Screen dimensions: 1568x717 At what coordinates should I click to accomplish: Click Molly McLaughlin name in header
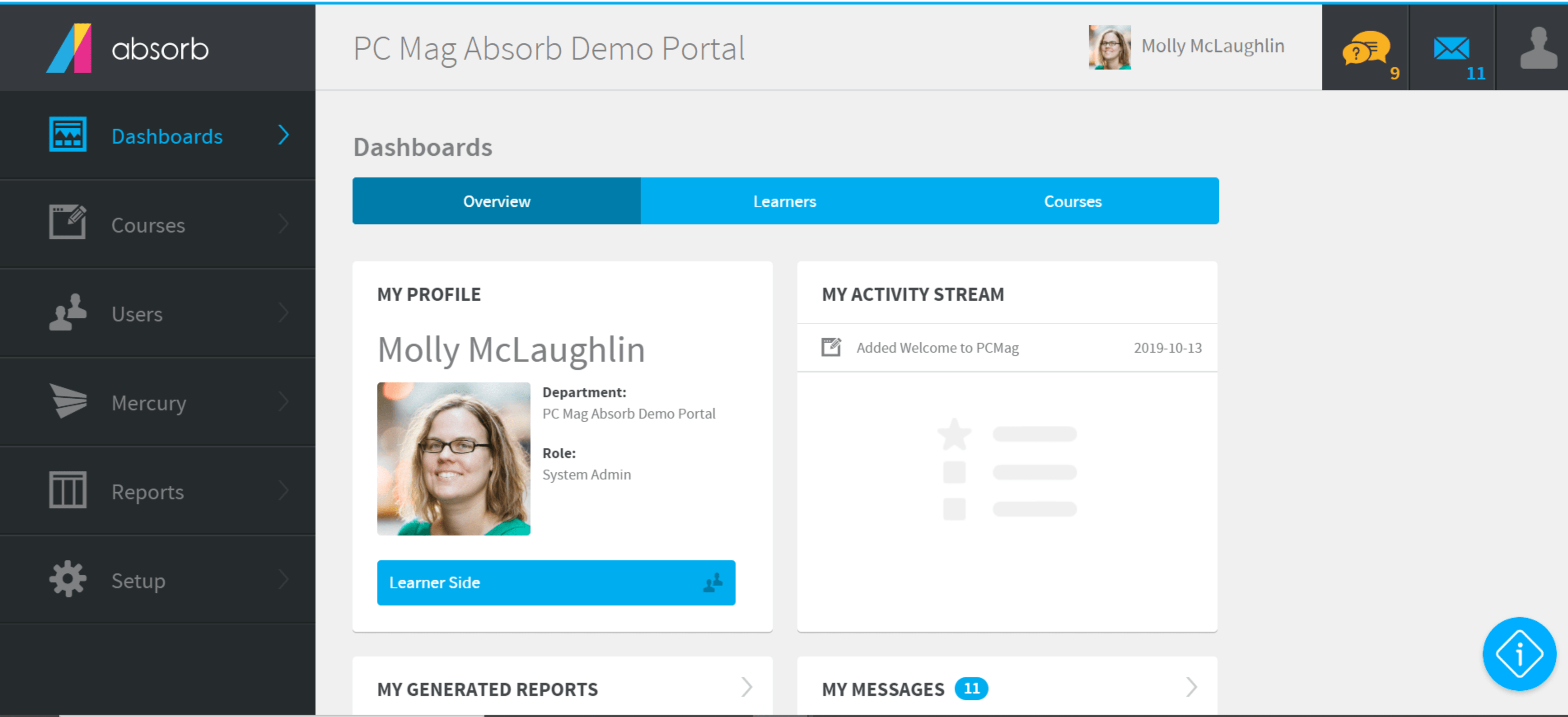tap(1213, 46)
